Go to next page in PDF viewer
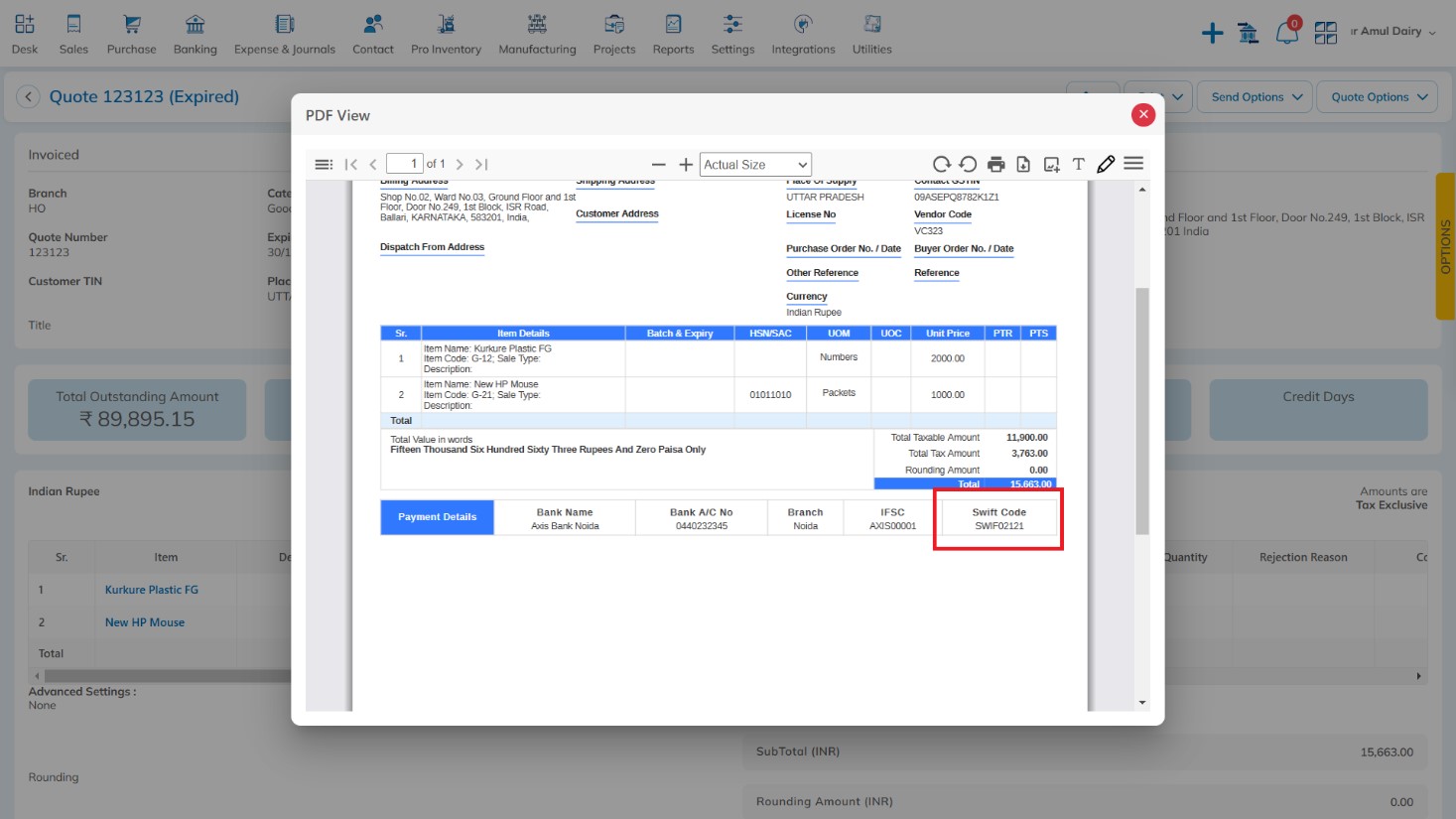This screenshot has height=819, width=1456. click(460, 164)
